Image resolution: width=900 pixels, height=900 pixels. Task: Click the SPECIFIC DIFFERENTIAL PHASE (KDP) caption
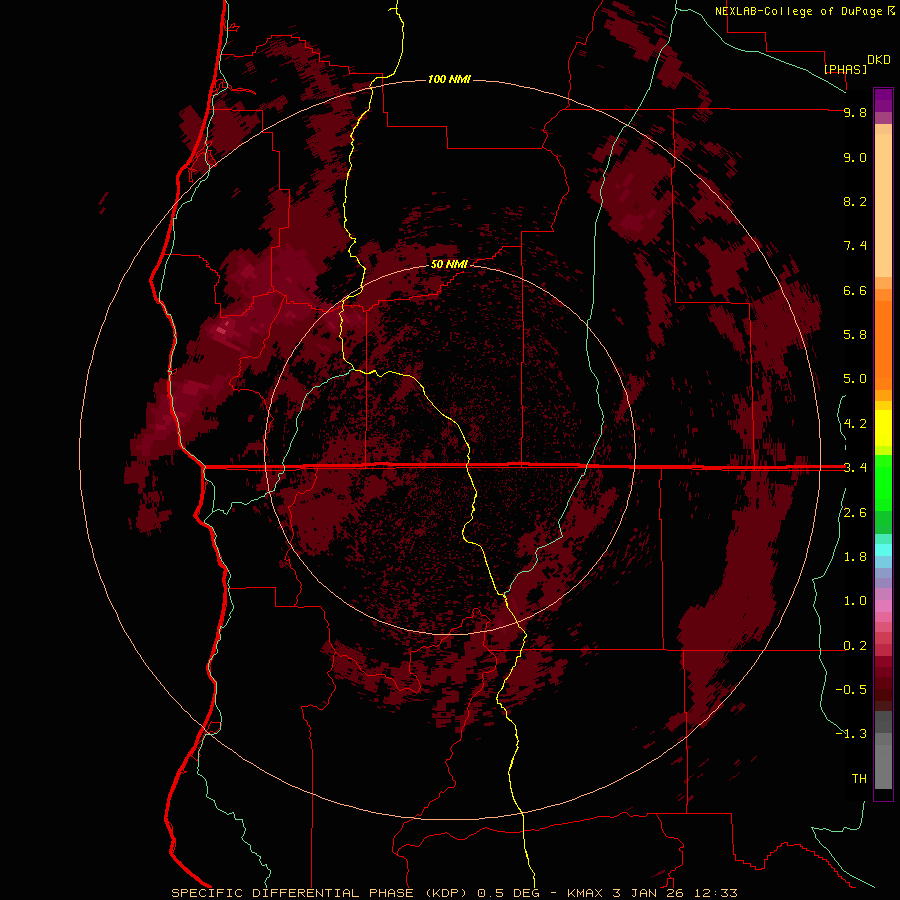pos(320,893)
